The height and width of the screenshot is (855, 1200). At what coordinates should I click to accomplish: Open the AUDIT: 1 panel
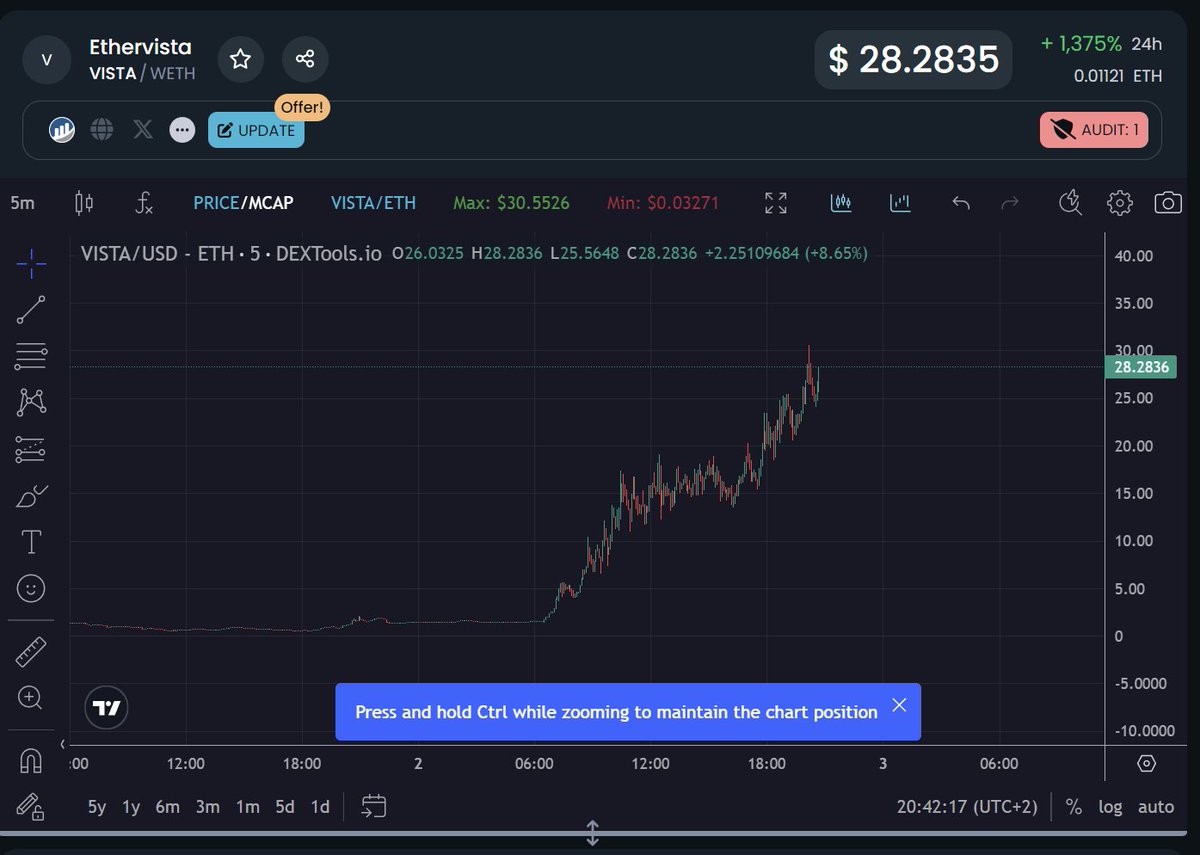point(1094,129)
